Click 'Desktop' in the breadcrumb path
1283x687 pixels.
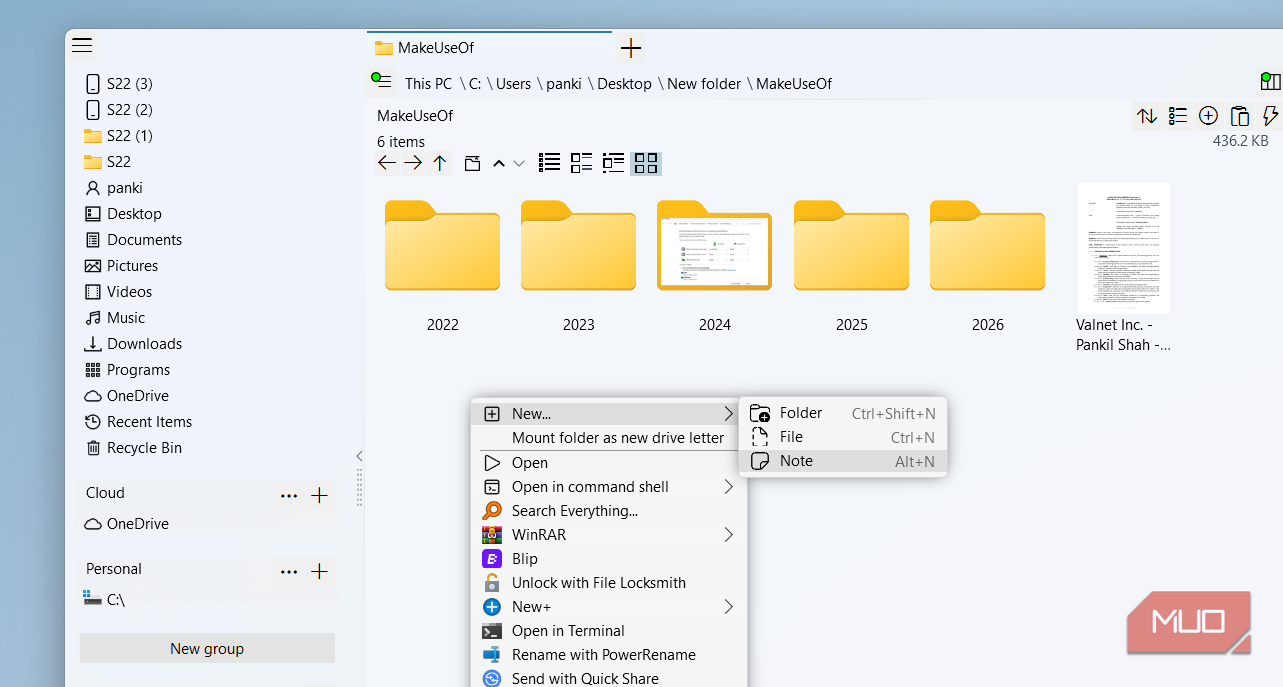(624, 84)
